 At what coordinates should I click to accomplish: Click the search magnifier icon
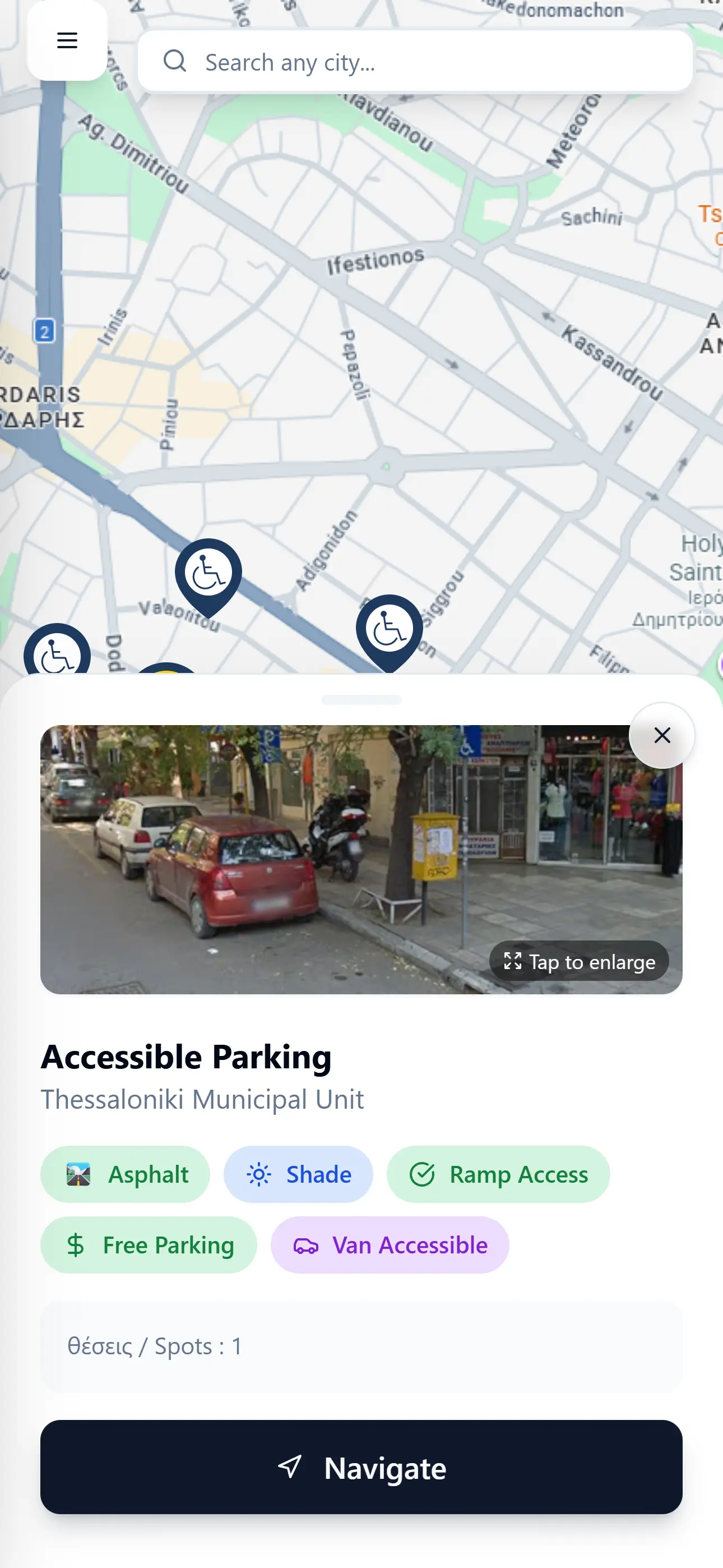[x=175, y=61]
